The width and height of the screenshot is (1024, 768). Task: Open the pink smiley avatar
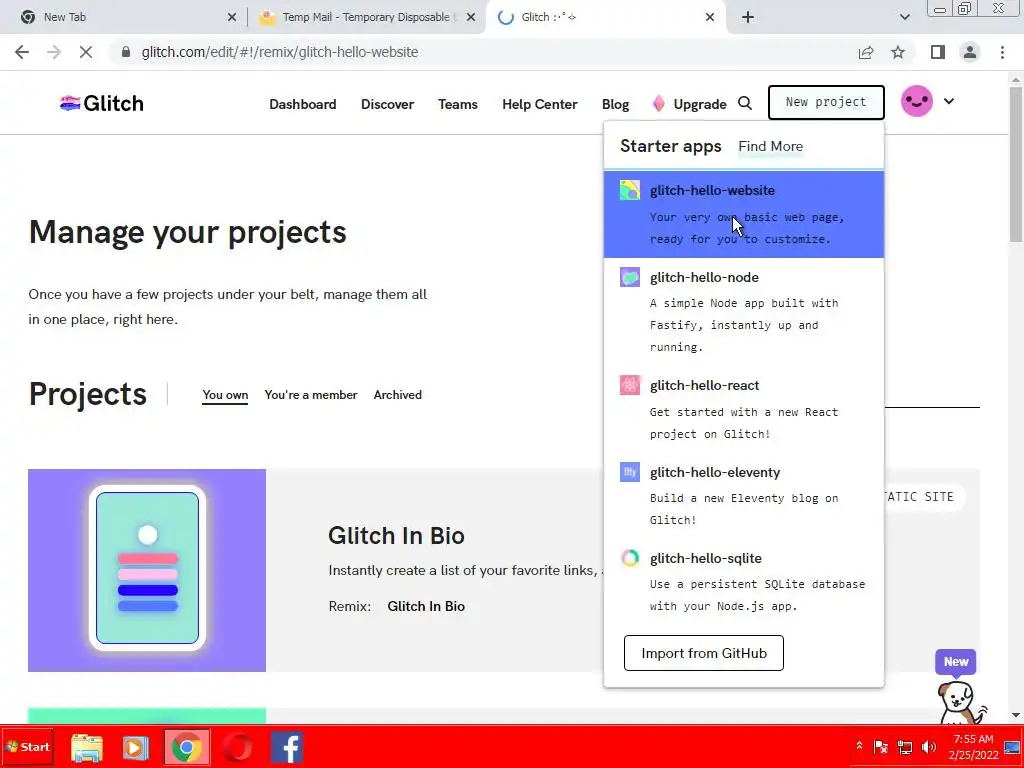pyautogui.click(x=916, y=101)
